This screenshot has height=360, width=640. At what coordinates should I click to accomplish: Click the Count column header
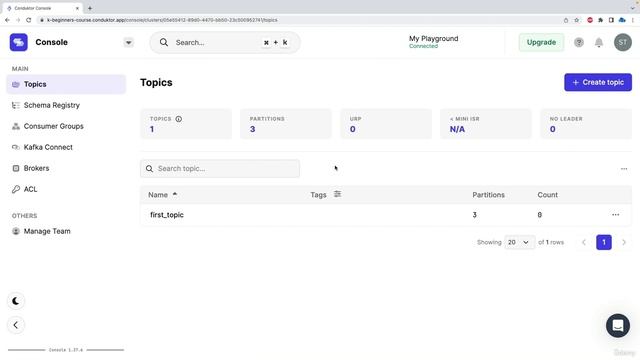point(547,195)
